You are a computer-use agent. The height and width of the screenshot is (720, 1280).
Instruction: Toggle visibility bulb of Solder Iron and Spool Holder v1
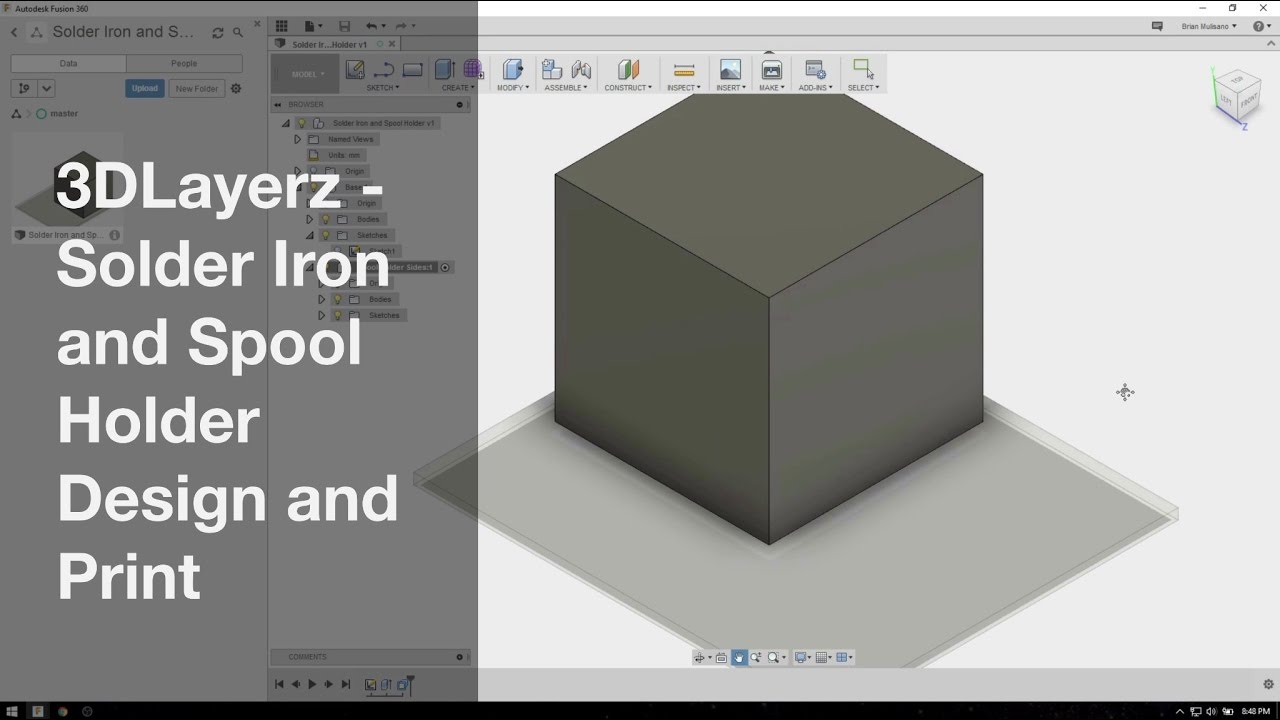point(301,123)
